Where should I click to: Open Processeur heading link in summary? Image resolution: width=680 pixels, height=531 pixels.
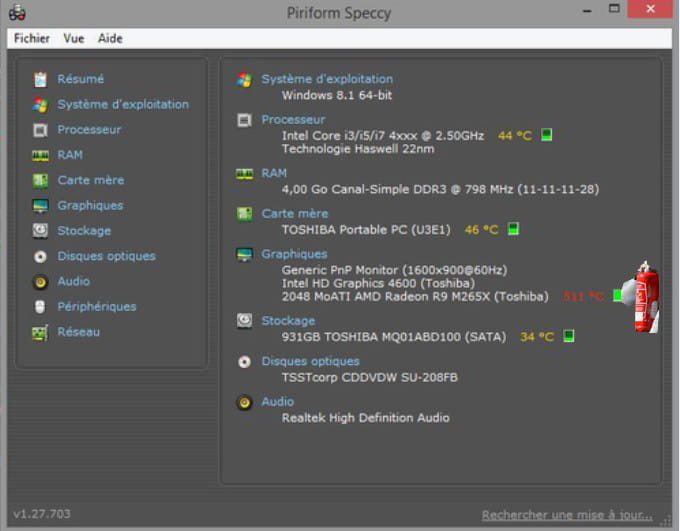(x=293, y=119)
